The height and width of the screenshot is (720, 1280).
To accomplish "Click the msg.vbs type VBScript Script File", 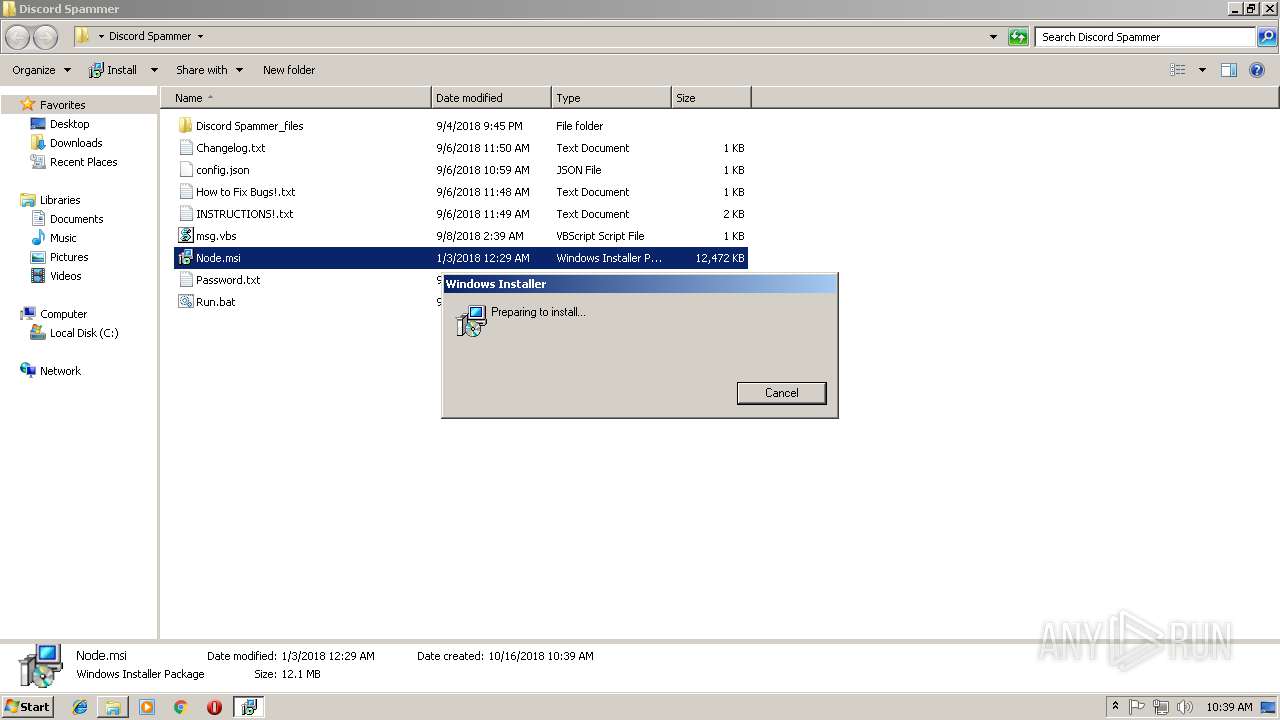I will click(x=600, y=236).
